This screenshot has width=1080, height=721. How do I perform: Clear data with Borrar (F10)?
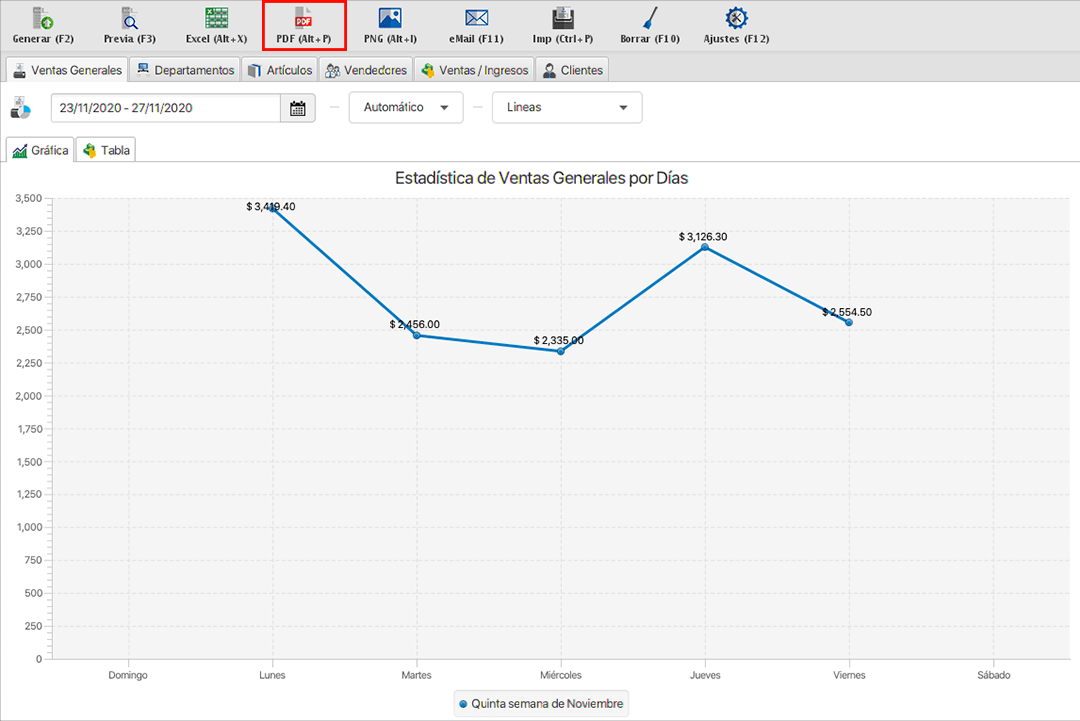pos(649,26)
